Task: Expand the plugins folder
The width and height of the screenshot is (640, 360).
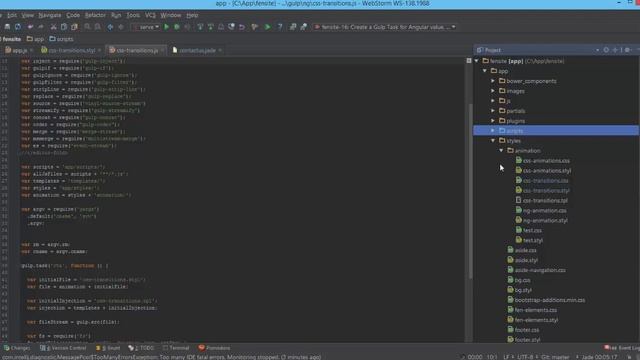Action: tap(493, 121)
